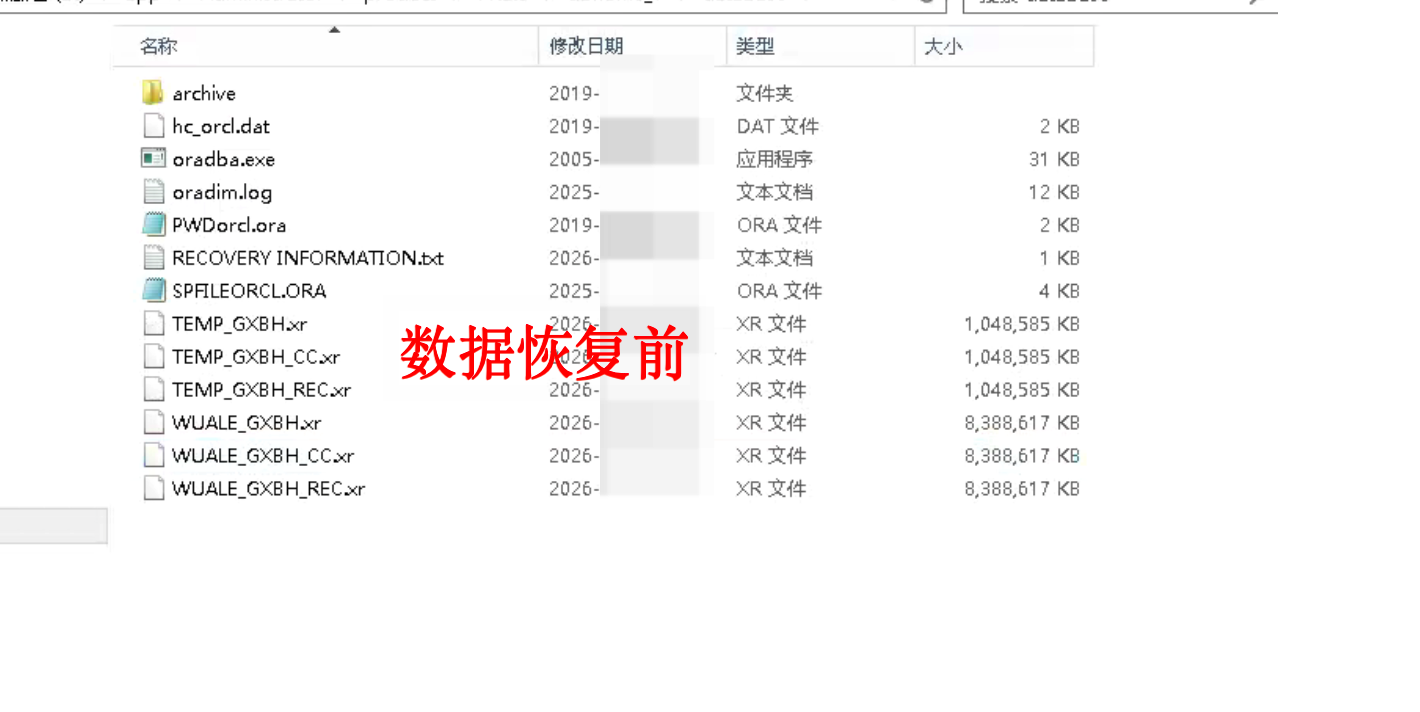Image resolution: width=1420 pixels, height=712 pixels.
Task: Select the TEMP_GXBH_REC.xr file icon
Action: point(152,390)
